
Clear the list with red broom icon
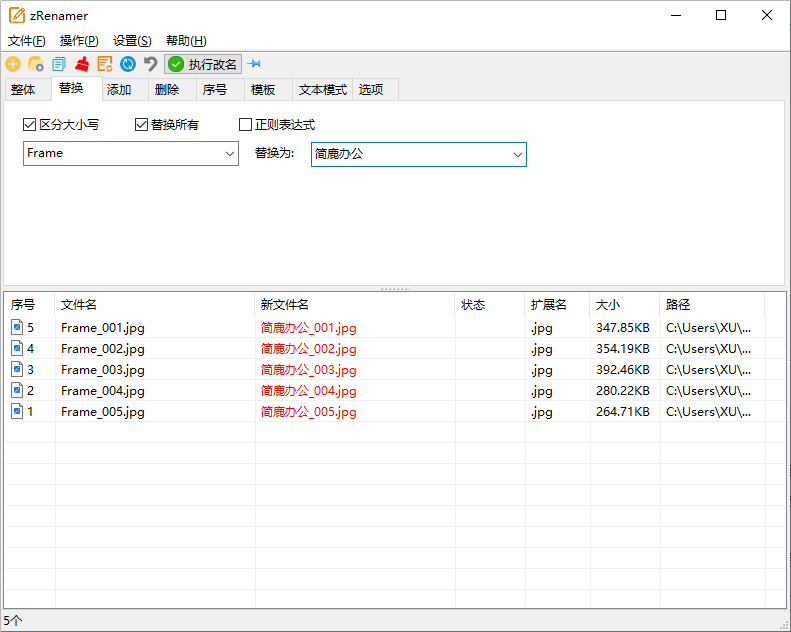click(x=82, y=64)
